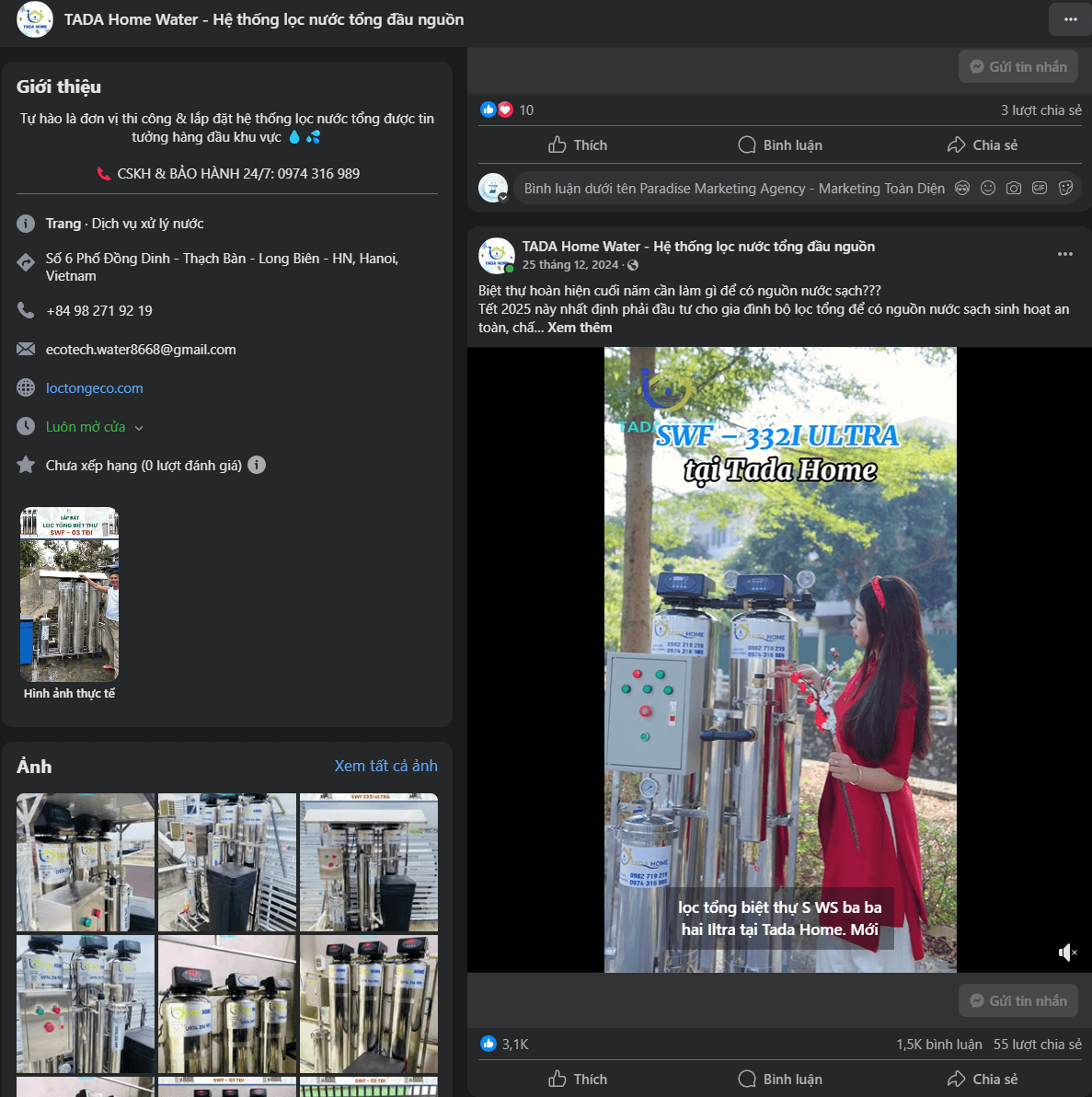This screenshot has height=1097, width=1092.
Task: Open the three-dot menu on the 25 tháng 12 post
Action: (1064, 254)
